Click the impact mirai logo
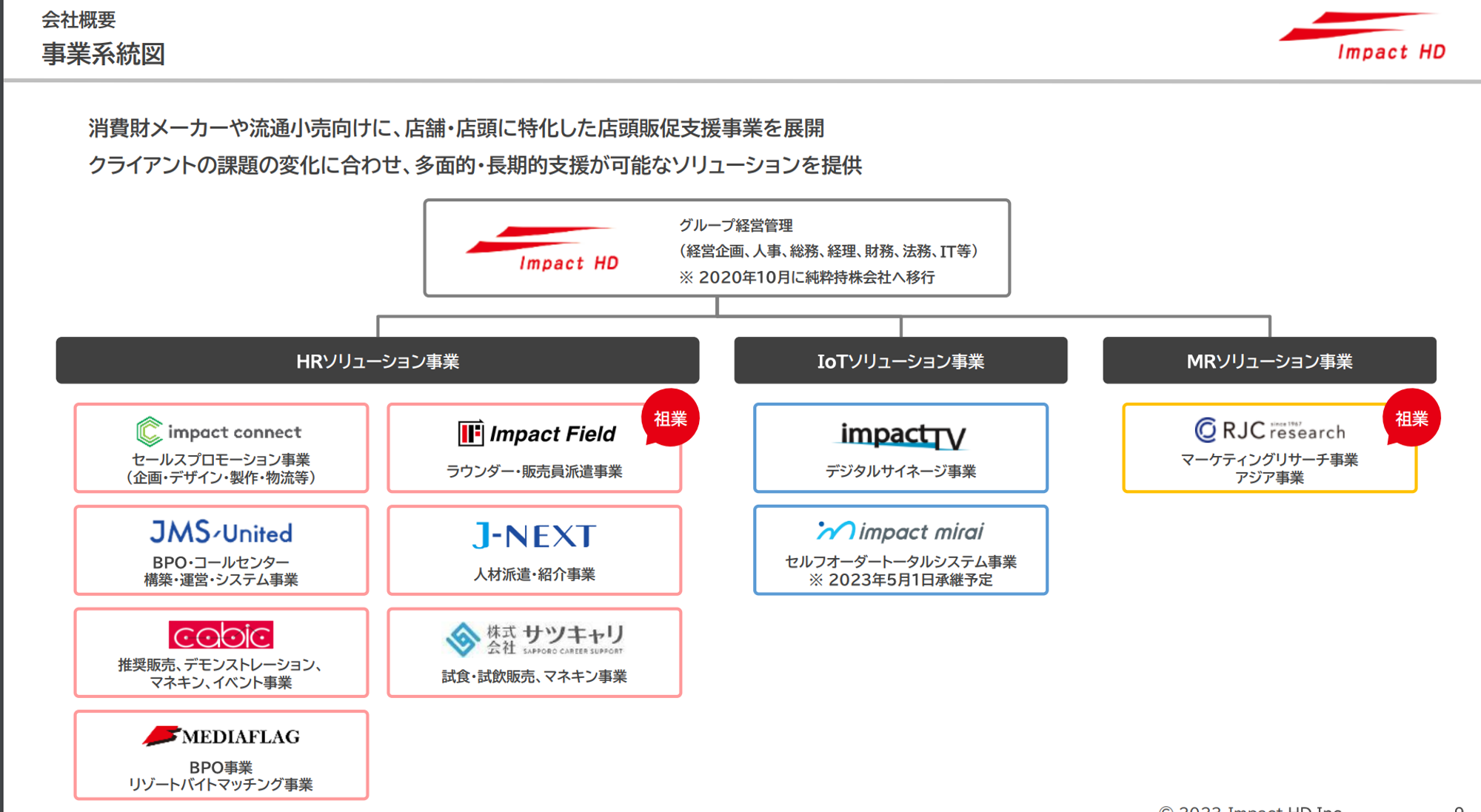 point(900,531)
